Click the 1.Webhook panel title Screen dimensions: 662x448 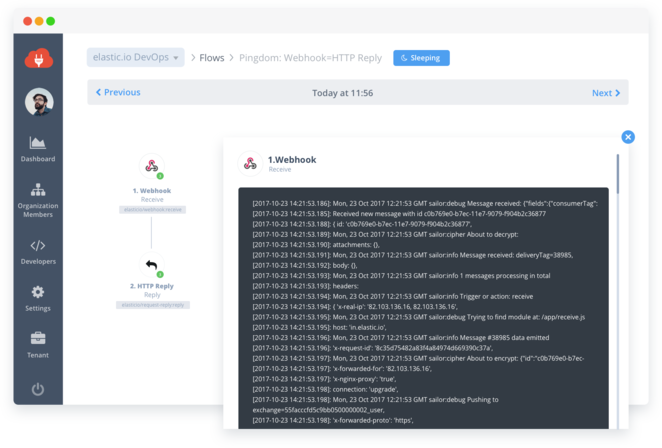(292, 160)
